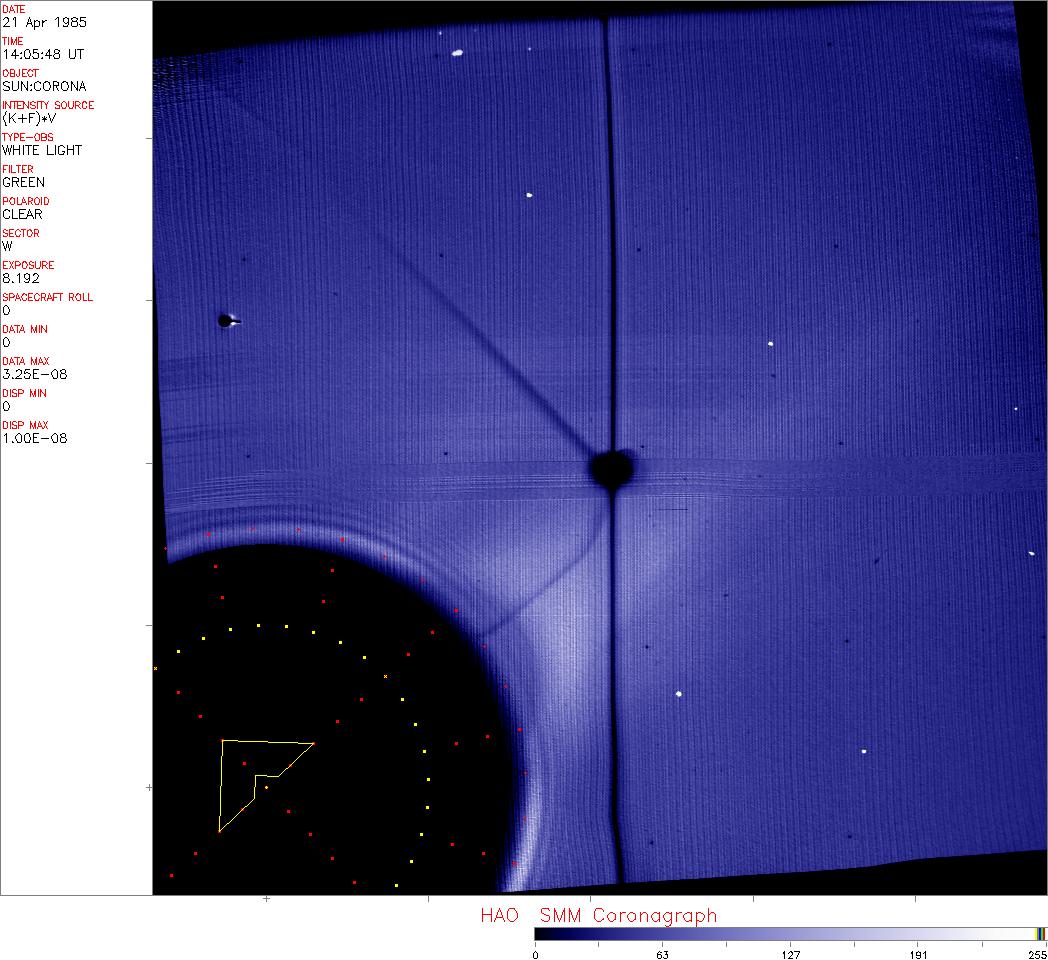Click the SUN:CORONA object value
Viewport: 1048px width, 960px height.
pos(44,86)
